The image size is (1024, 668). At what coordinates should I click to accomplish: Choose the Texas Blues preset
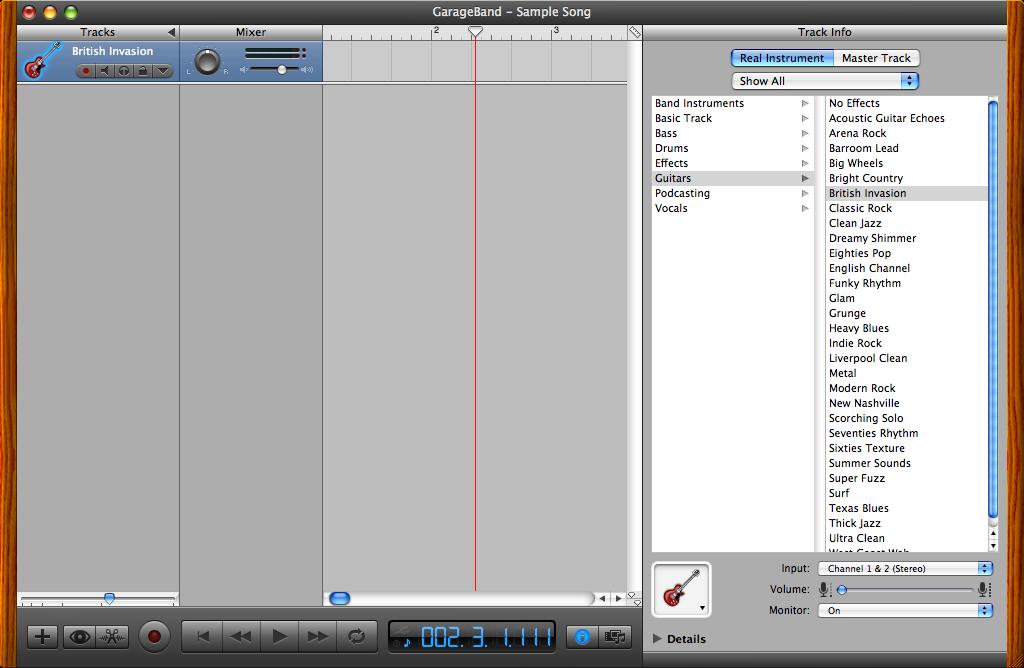906,508
